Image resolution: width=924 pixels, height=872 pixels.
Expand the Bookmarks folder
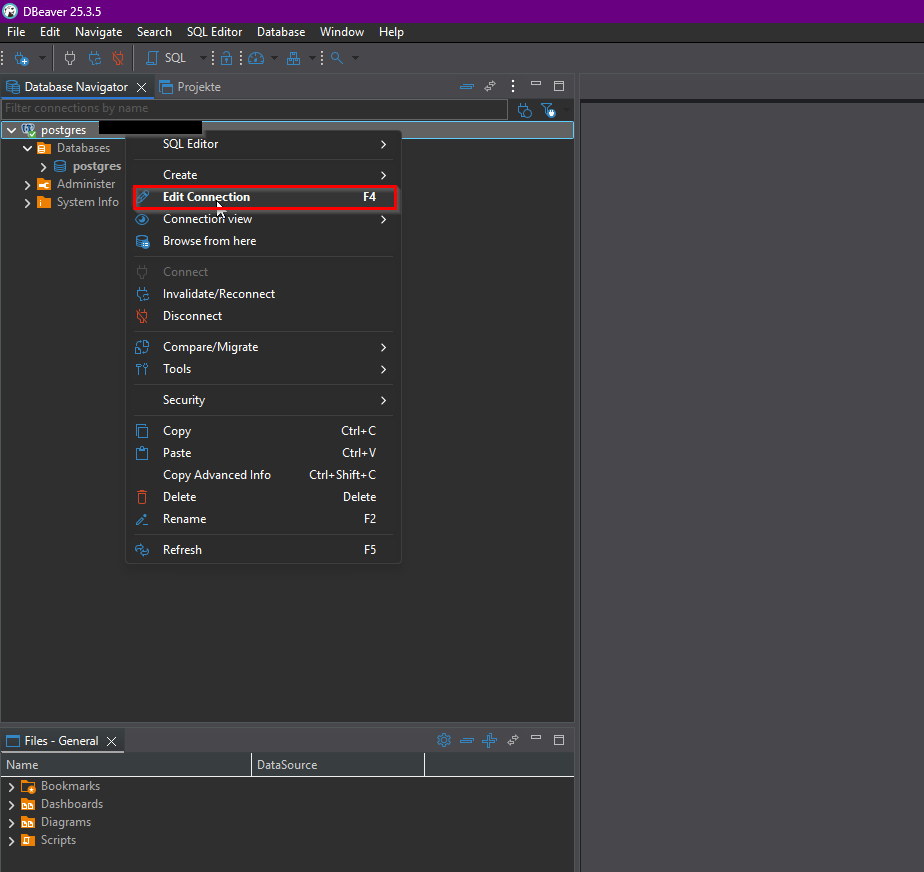pos(11,787)
